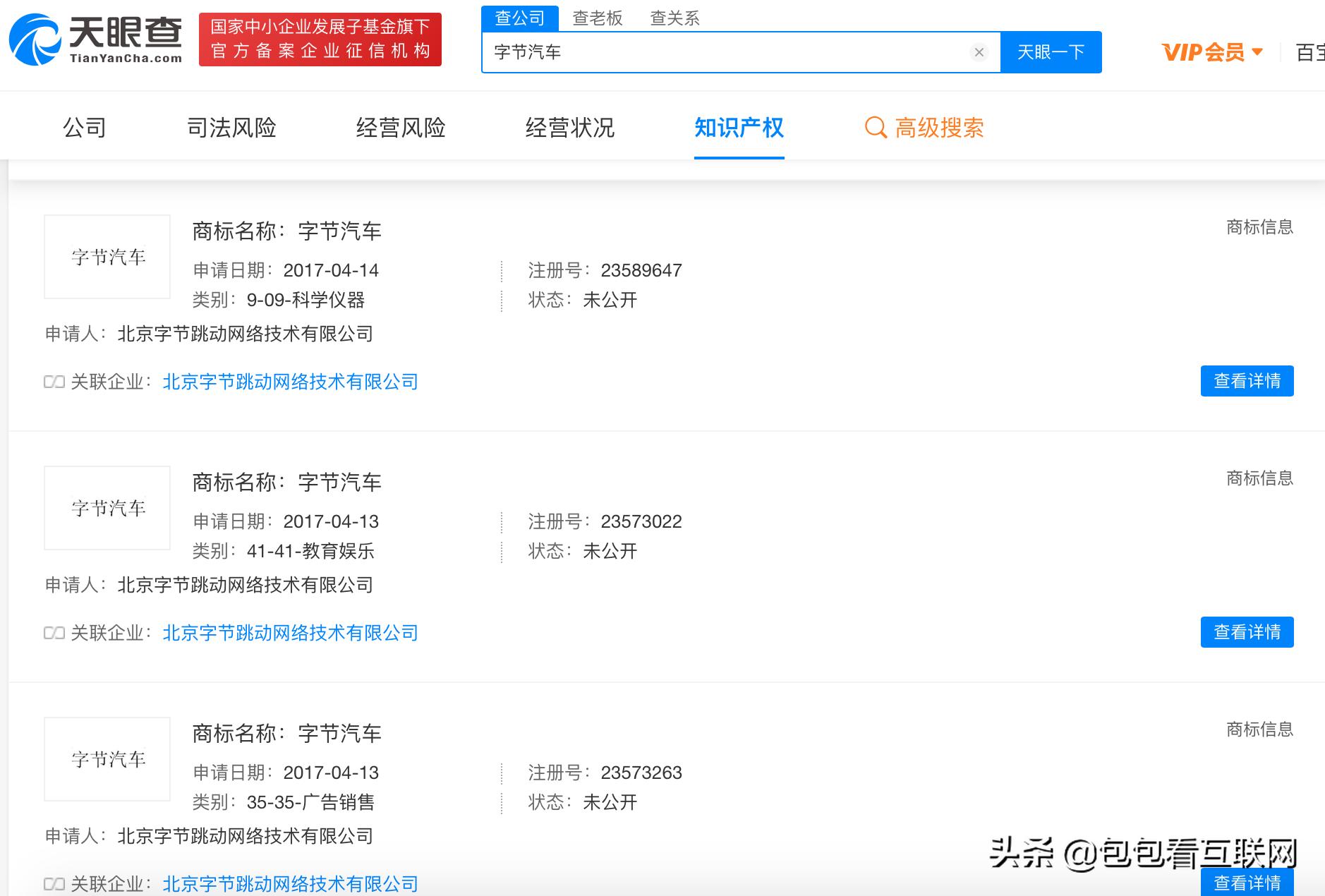
Task: Clear the search box using the × icon
Action: (x=979, y=52)
